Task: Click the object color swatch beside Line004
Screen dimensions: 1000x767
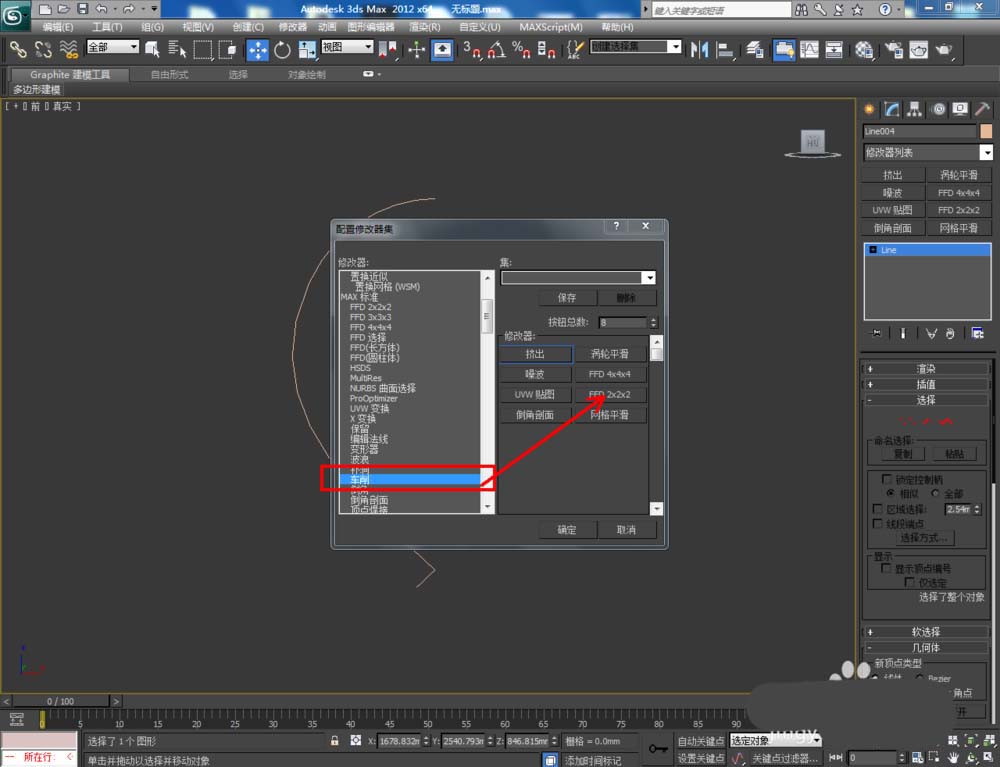Action: (985, 131)
